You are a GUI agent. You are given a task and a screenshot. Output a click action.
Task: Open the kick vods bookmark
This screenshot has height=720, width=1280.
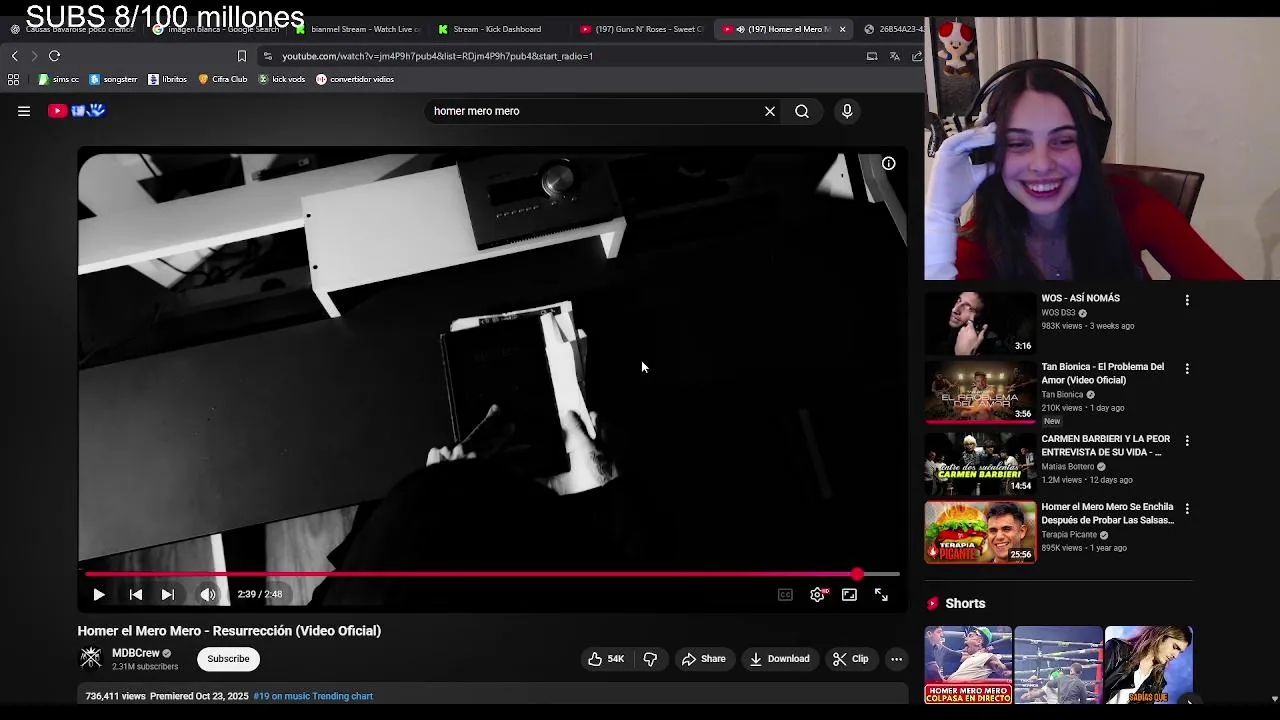tap(281, 79)
